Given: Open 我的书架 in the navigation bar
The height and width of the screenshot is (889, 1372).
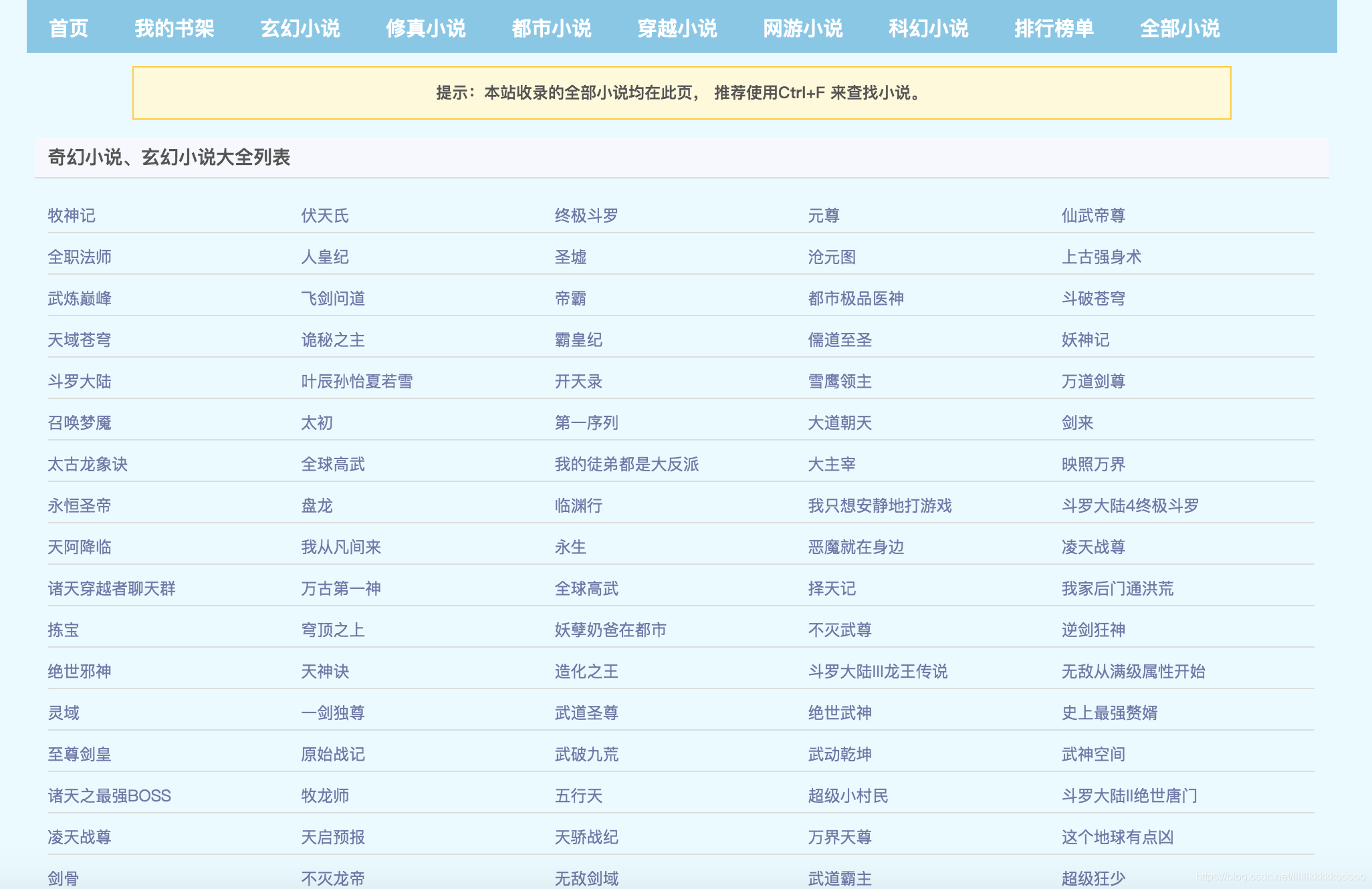Looking at the screenshot, I should click(174, 28).
